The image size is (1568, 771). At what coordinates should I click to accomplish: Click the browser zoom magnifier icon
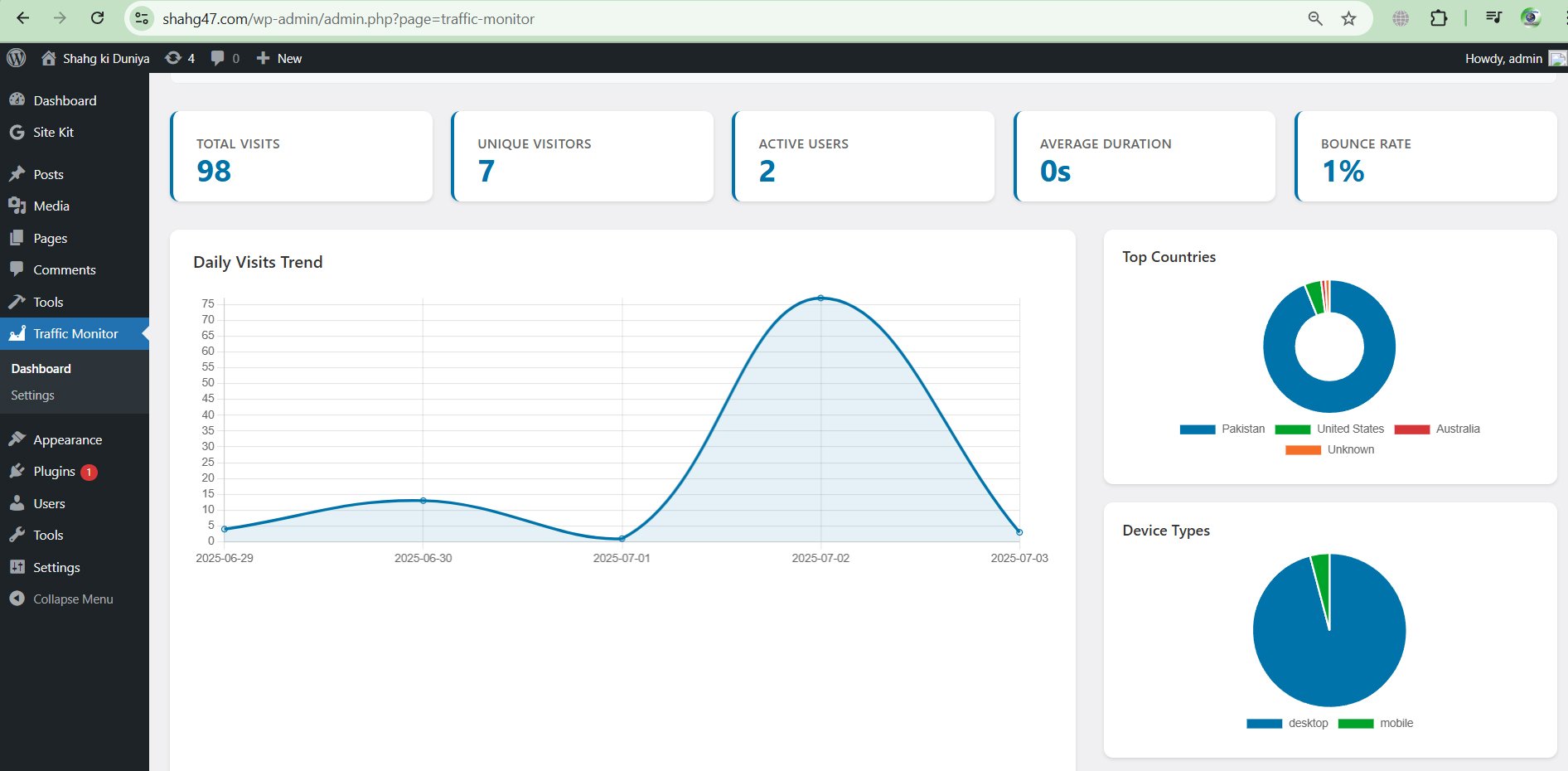pos(1314,18)
